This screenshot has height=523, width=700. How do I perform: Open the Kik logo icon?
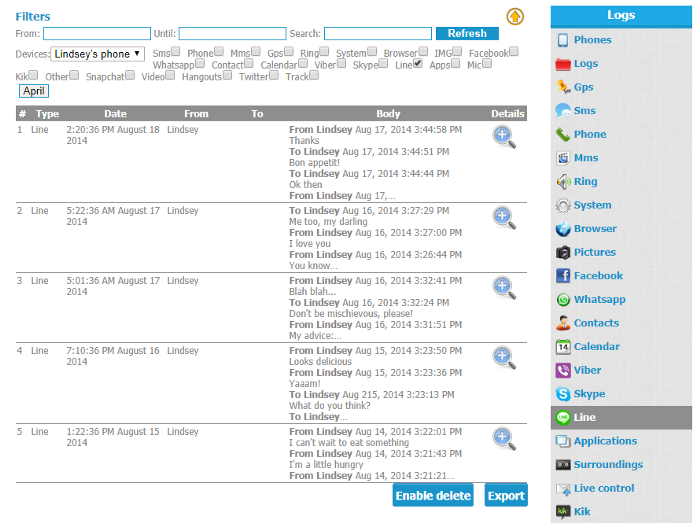563,511
